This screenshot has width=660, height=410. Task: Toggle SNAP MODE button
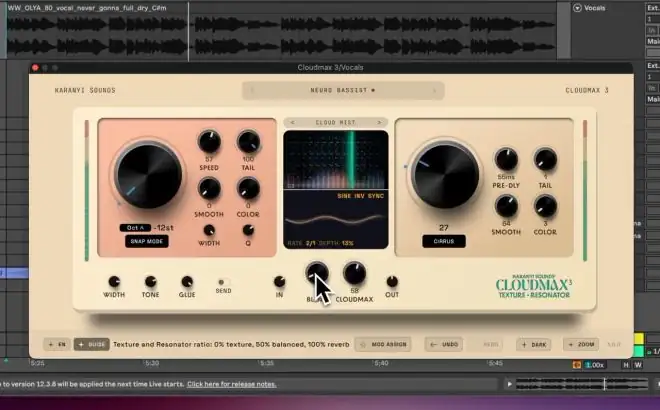point(146,241)
